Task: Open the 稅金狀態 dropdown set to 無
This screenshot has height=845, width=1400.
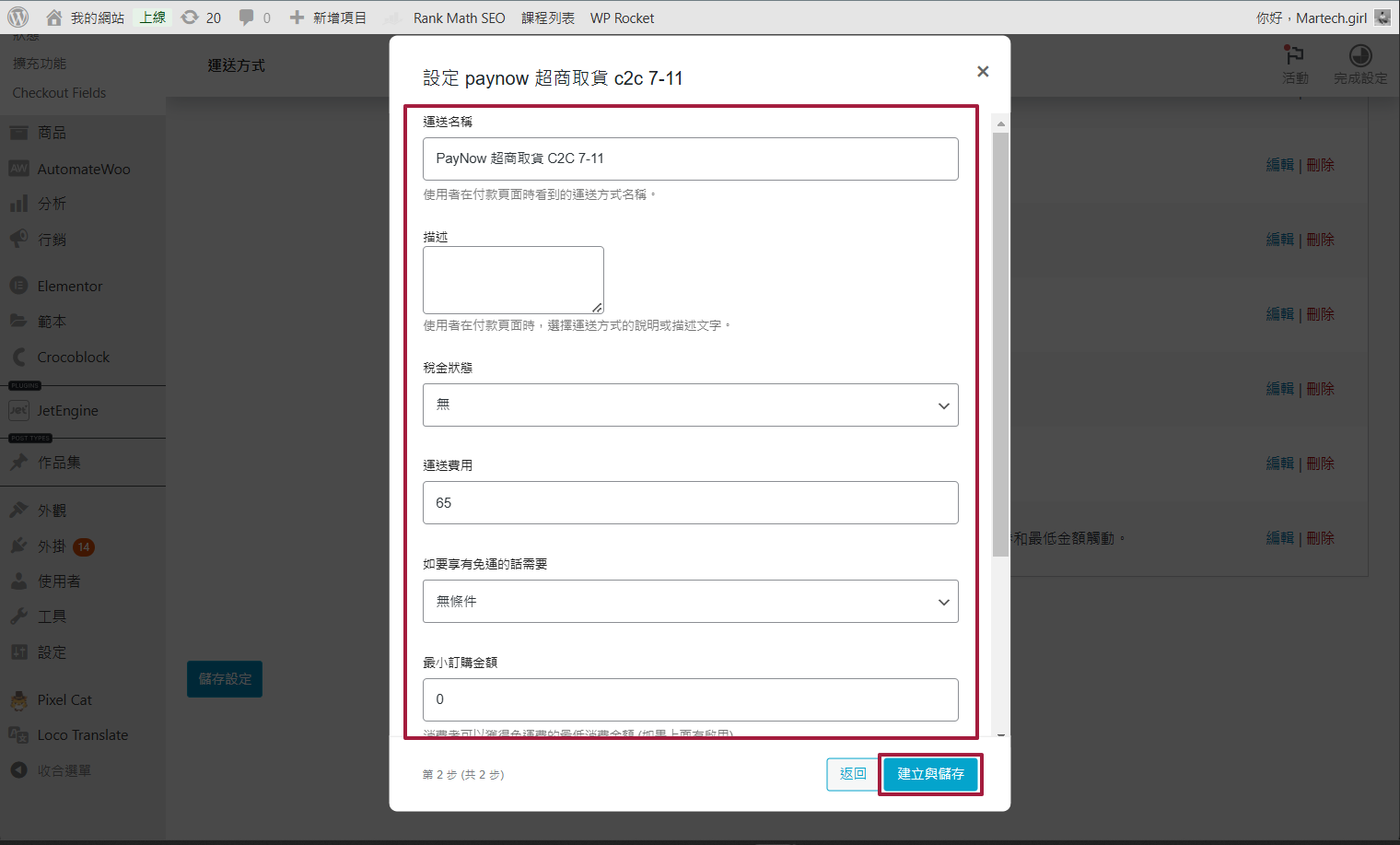Action: click(x=690, y=405)
